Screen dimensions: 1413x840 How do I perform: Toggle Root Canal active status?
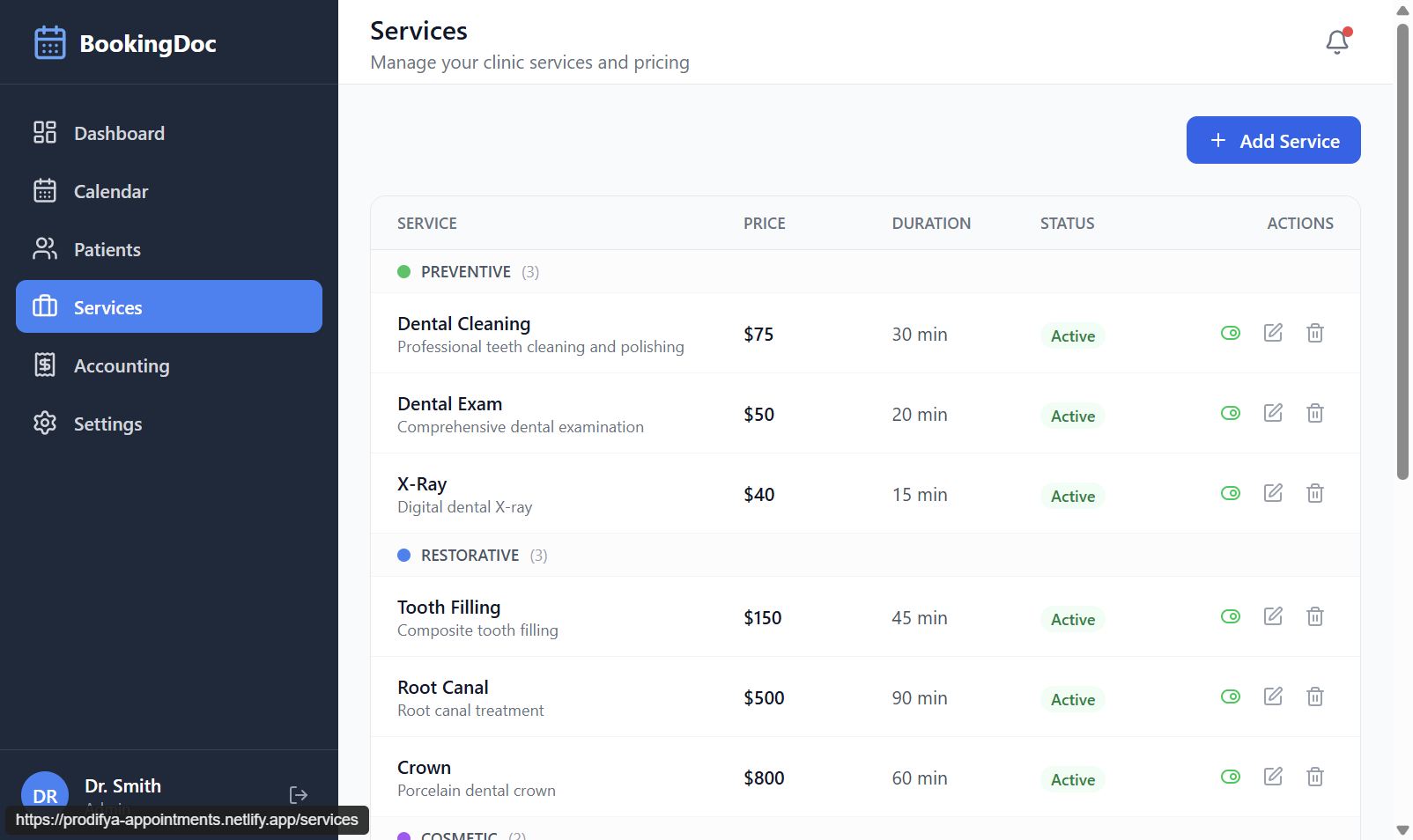[x=1231, y=696]
